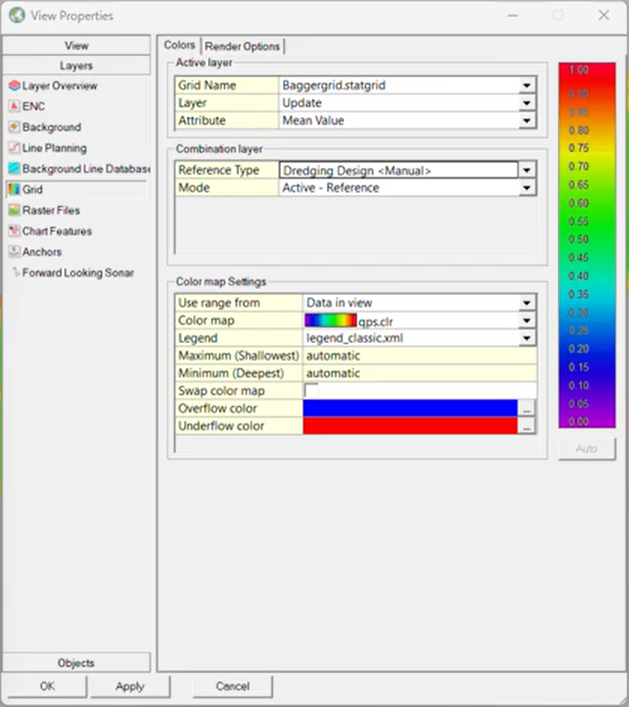
Task: Click the Layer Overview icon in sidebar
Action: point(14,86)
